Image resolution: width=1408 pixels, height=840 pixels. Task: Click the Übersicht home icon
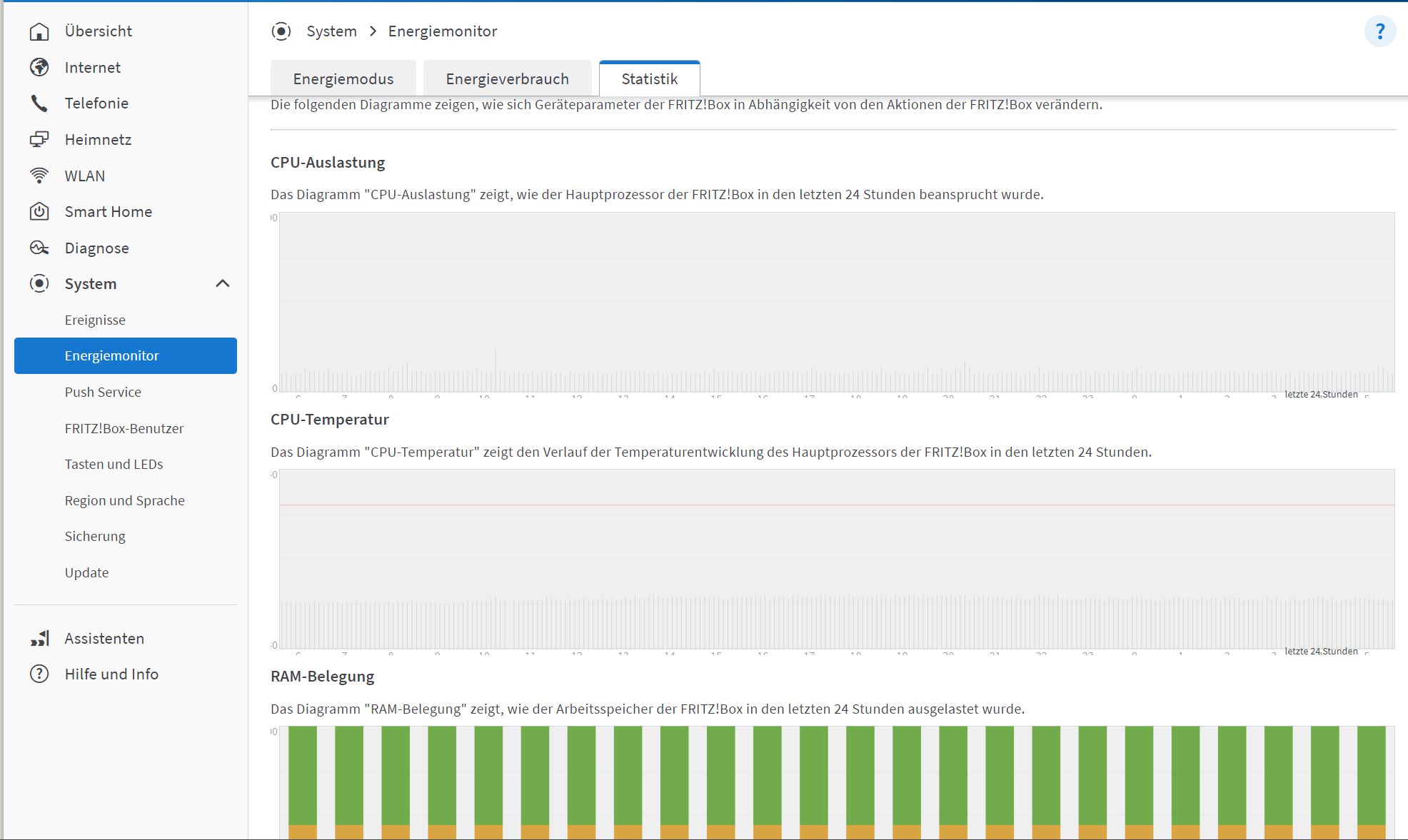[x=39, y=31]
